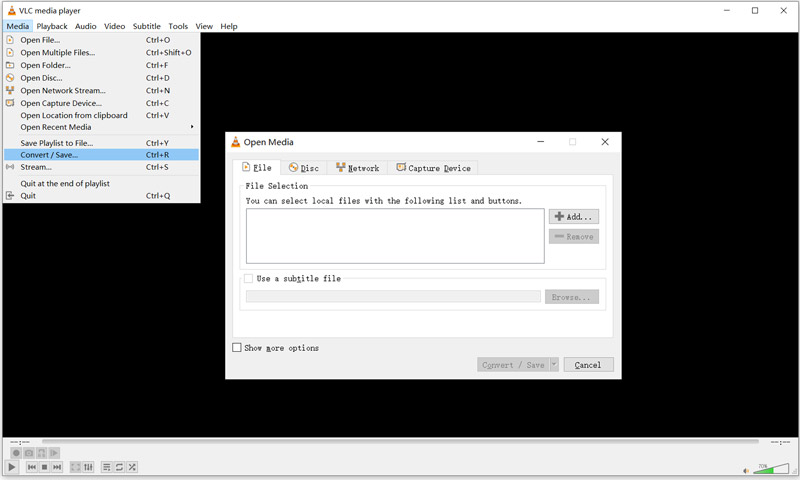The image size is (800, 480).
Task: Click the Convert / Save button
Action: click(513, 365)
